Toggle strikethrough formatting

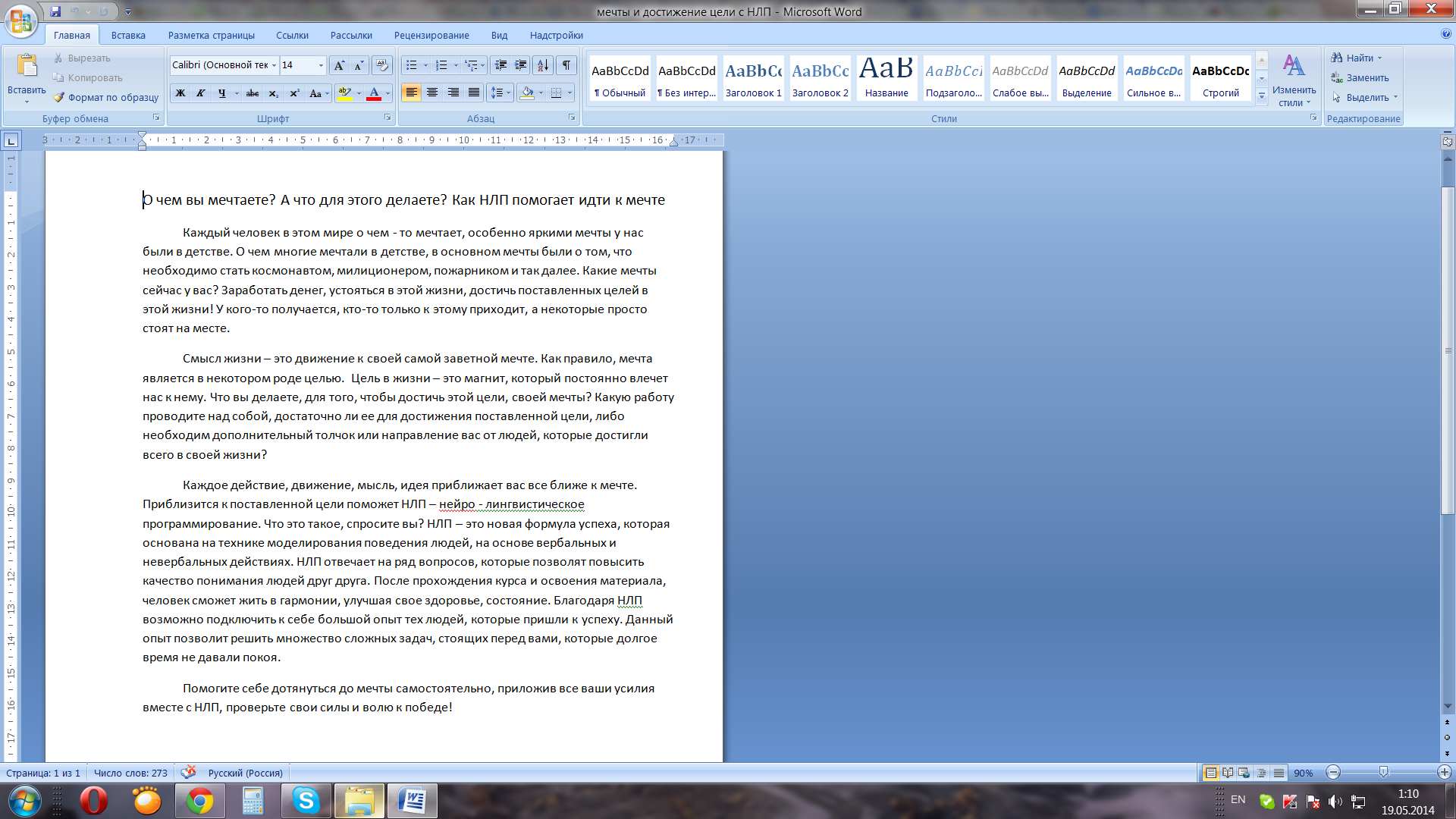(253, 93)
